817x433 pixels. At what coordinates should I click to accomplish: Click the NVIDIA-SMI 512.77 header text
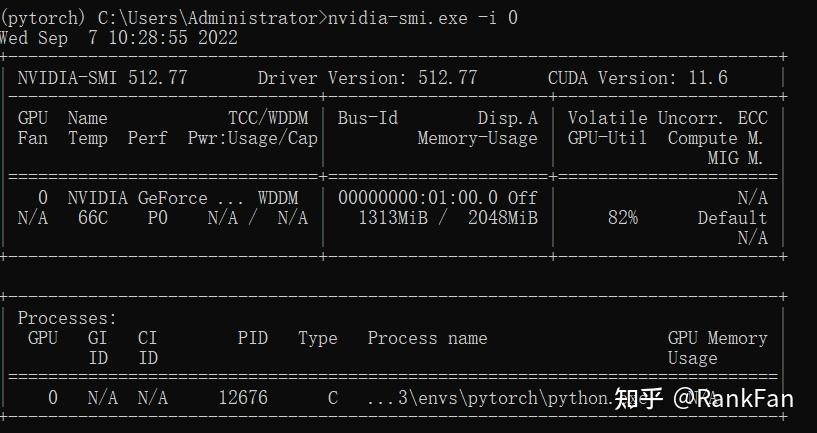[x=102, y=78]
